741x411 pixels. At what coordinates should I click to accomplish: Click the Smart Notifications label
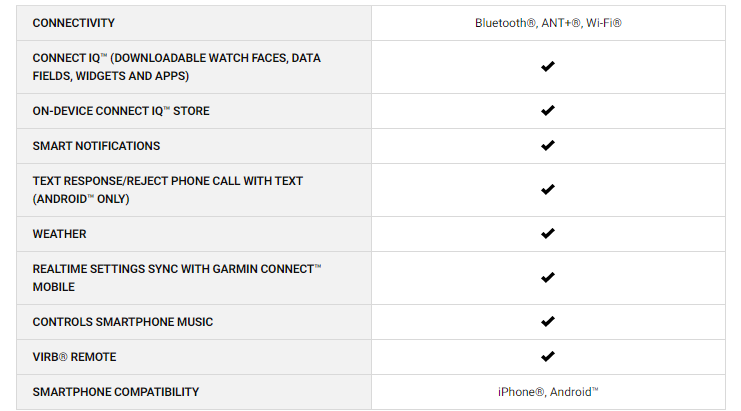pos(96,146)
